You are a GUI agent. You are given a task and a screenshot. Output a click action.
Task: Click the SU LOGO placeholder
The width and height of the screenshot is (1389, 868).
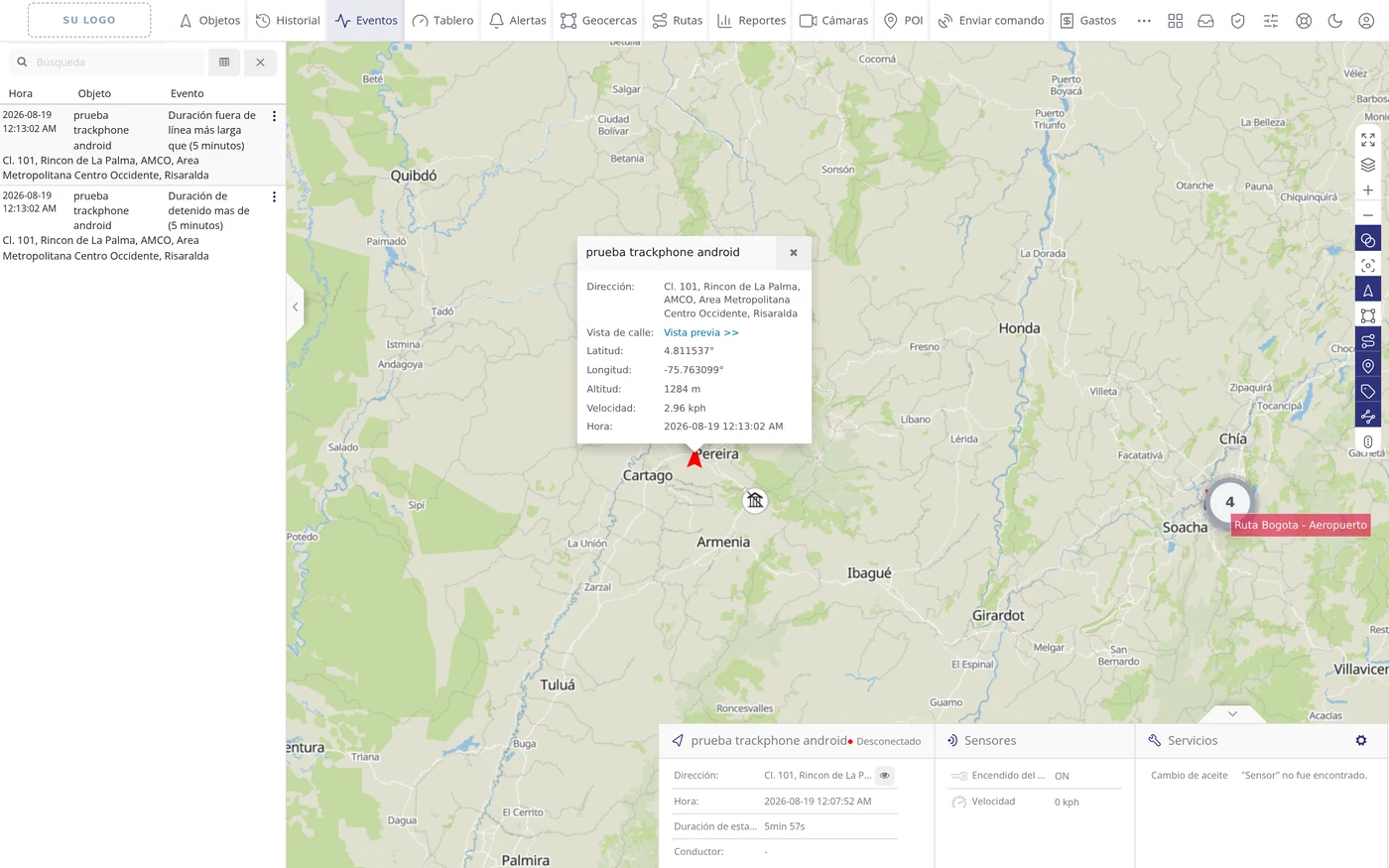click(x=89, y=20)
